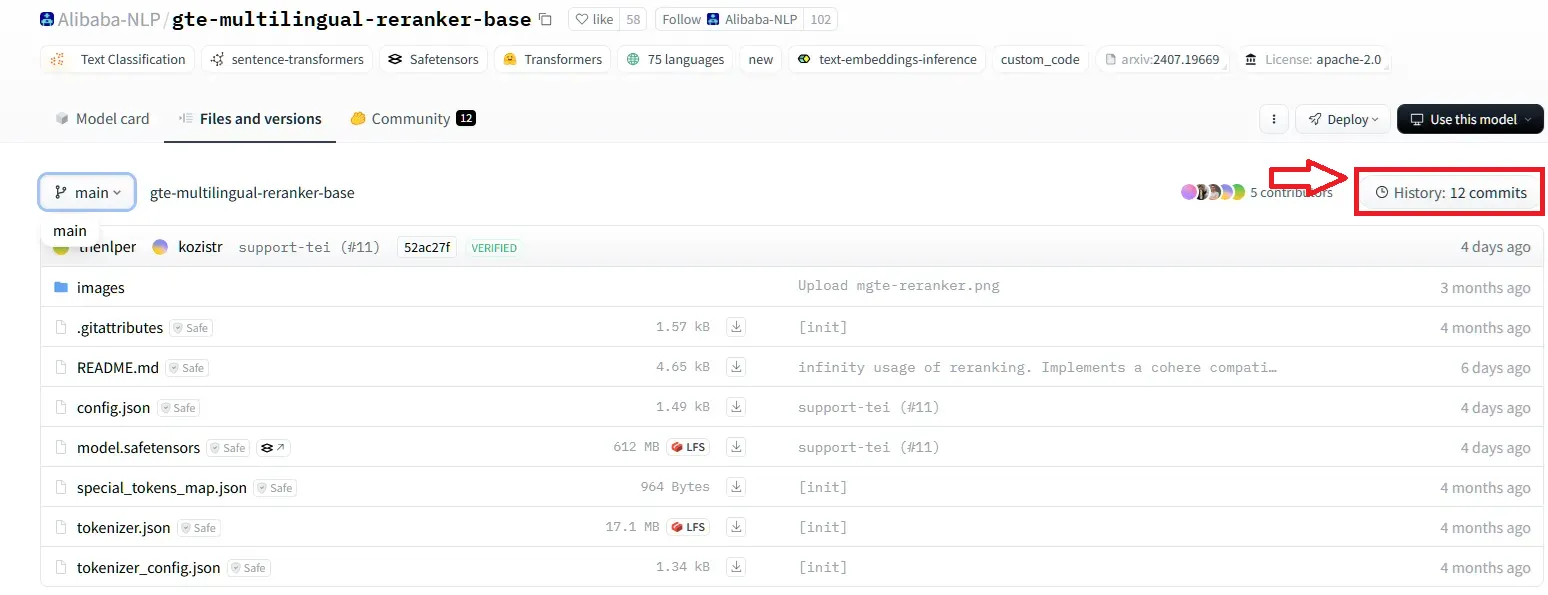
Task: Select the text-embeddings-inference tag
Action: [x=886, y=59]
